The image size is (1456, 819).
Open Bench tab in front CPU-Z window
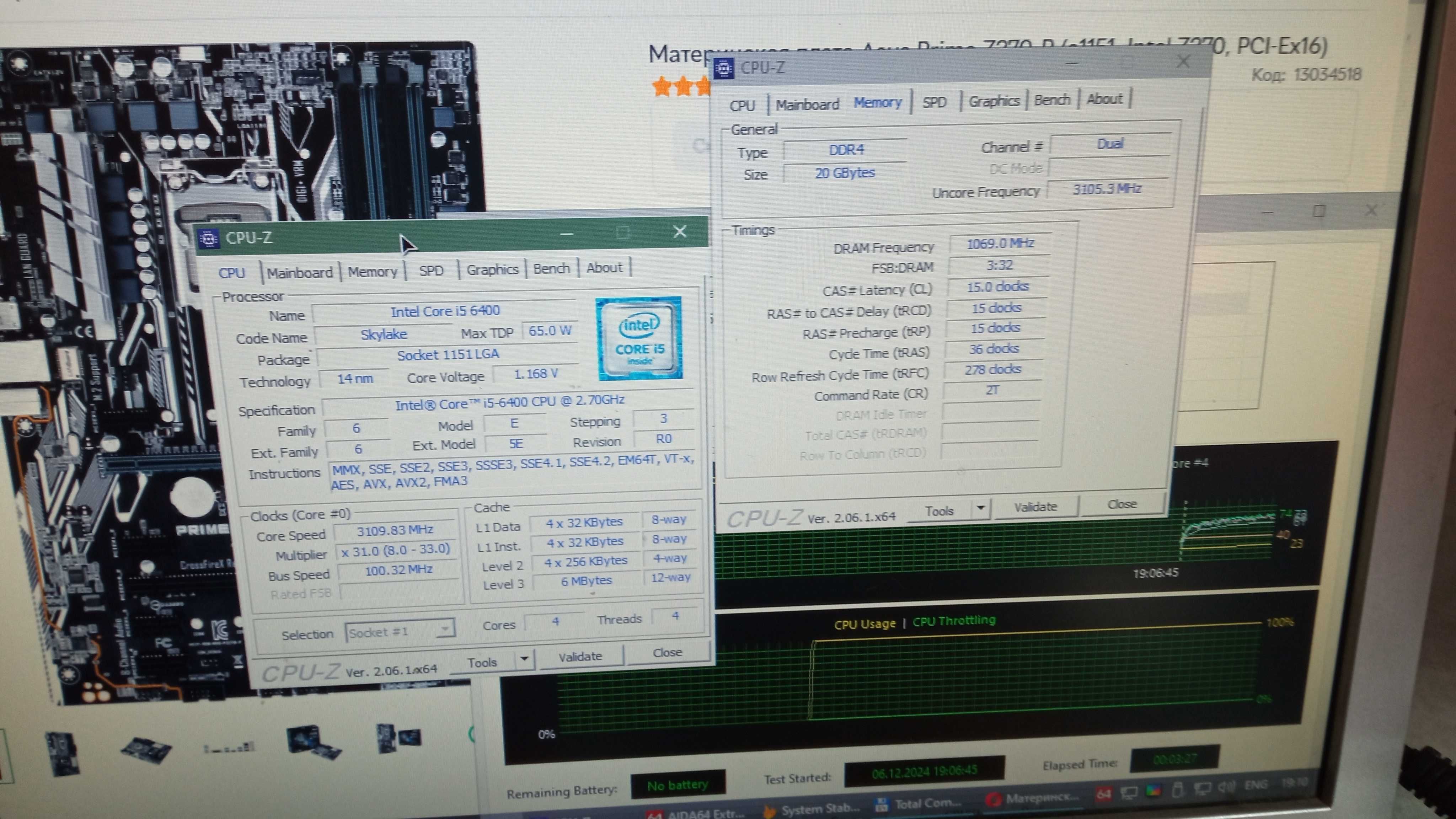pyautogui.click(x=552, y=268)
